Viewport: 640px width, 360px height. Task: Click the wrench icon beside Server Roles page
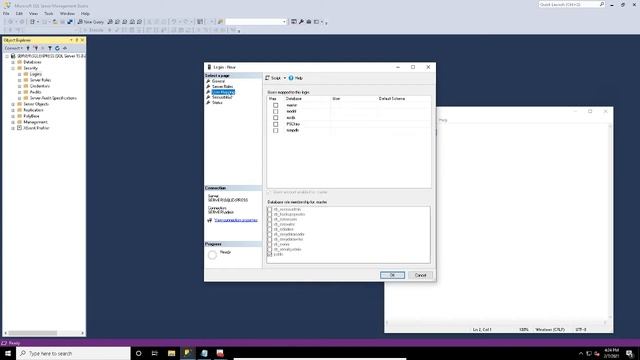tap(208, 87)
